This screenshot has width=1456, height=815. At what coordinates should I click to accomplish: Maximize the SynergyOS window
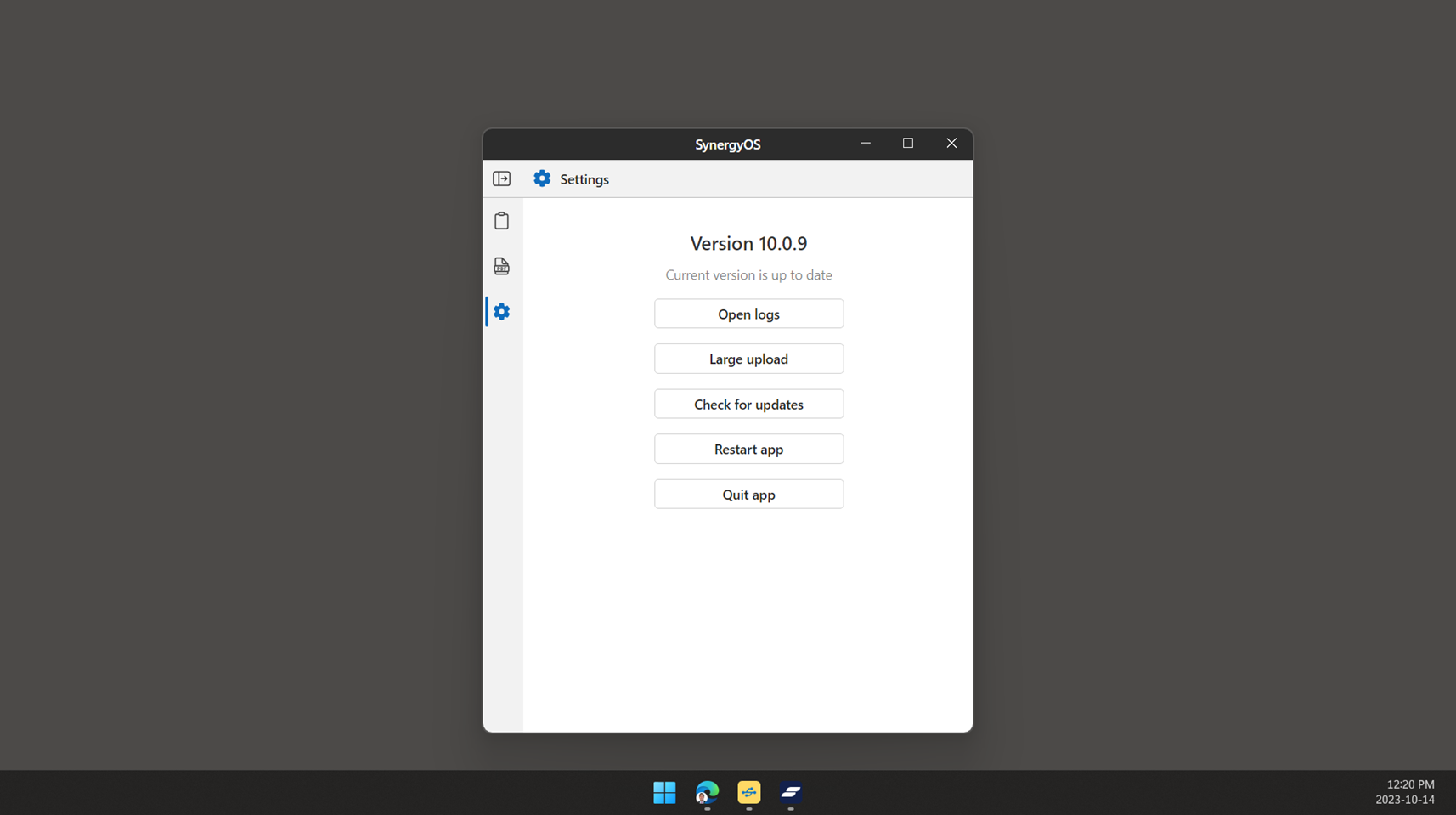tap(908, 144)
